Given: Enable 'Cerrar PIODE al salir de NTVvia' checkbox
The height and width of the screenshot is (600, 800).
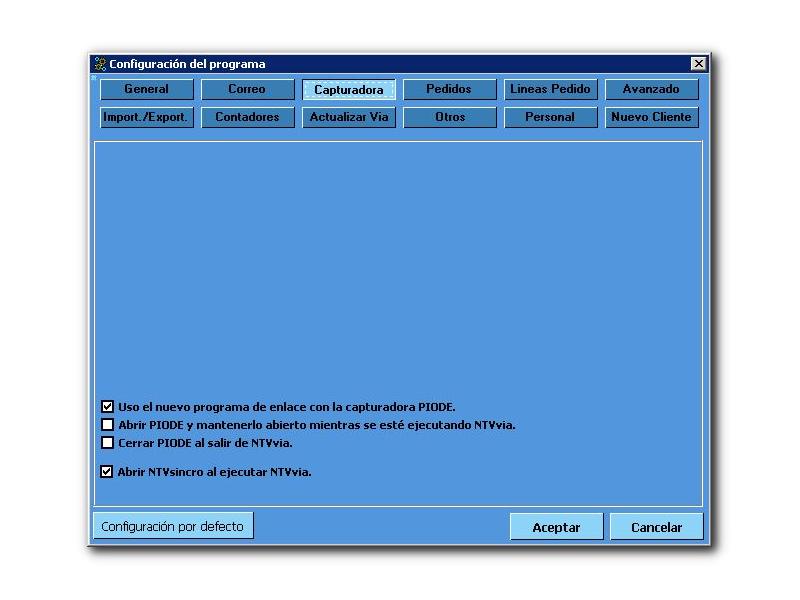Looking at the screenshot, I should (107, 442).
